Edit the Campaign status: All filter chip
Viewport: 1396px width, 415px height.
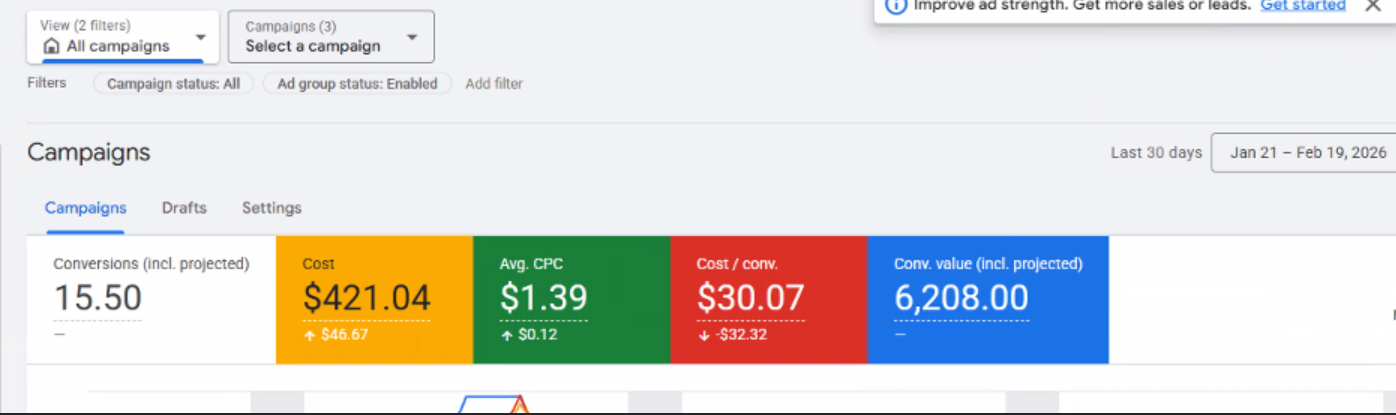click(x=173, y=84)
